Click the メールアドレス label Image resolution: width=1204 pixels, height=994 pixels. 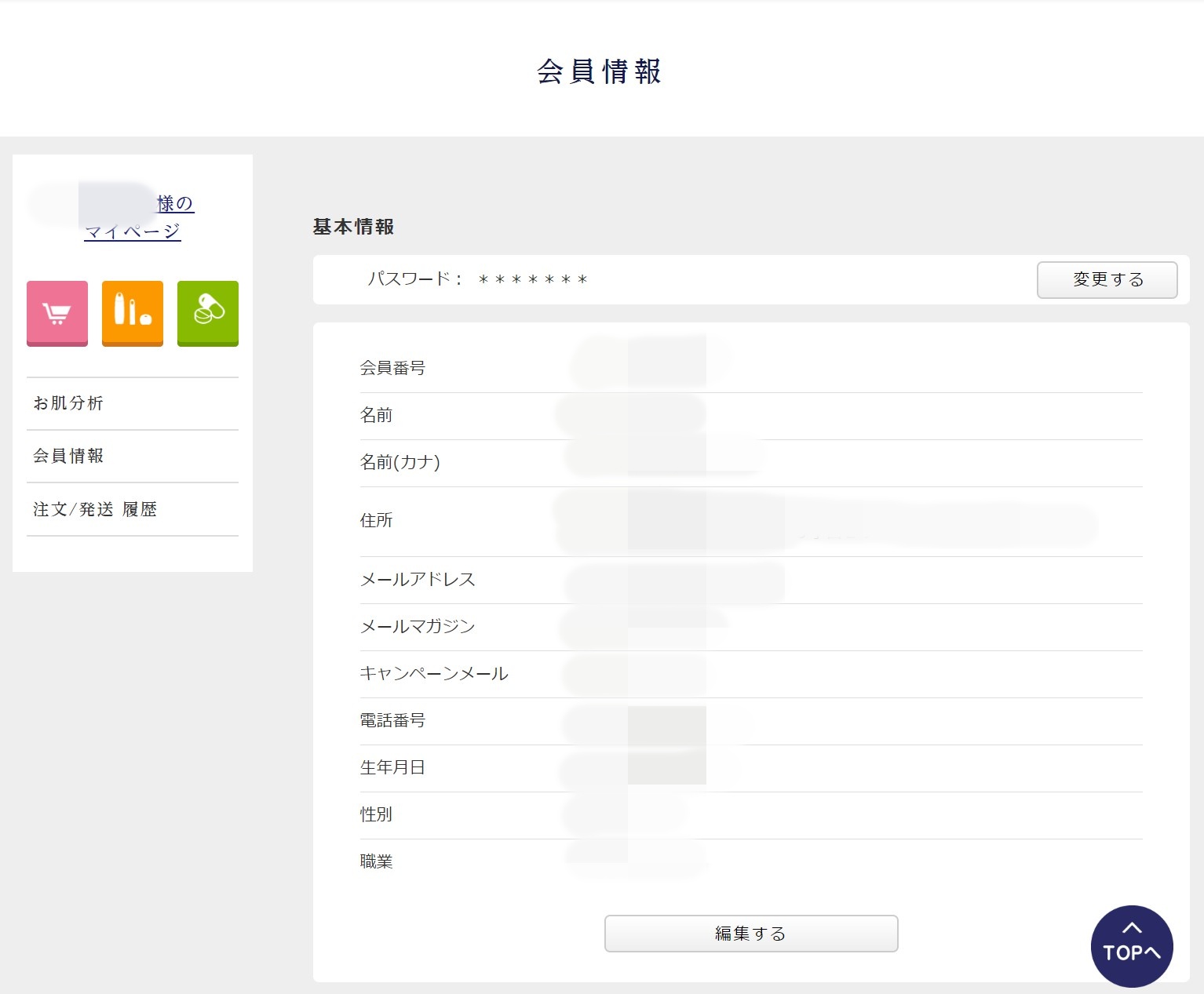pos(418,579)
